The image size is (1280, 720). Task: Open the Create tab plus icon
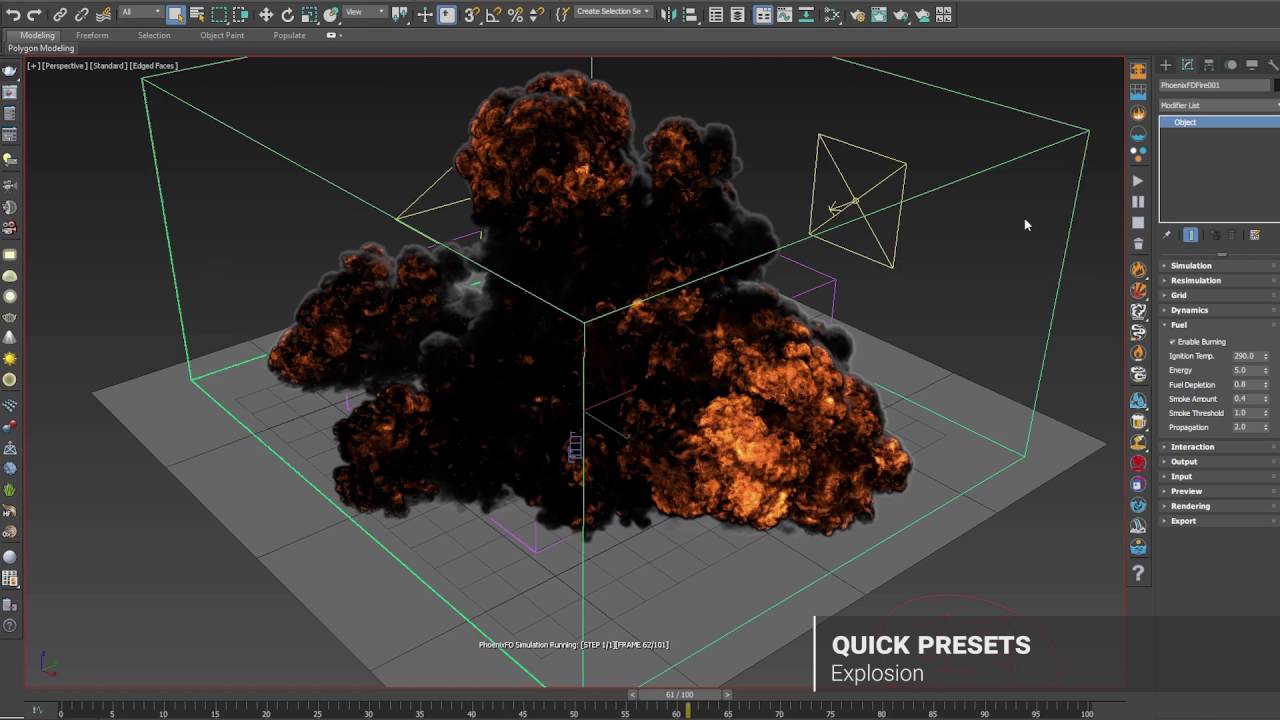tap(1165, 65)
